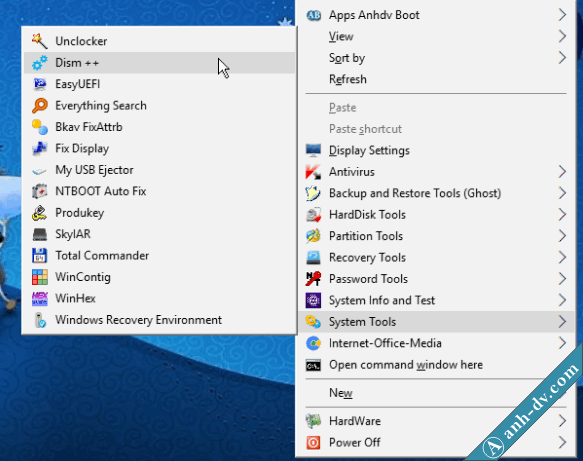Click the System Tools gears icon
This screenshot has height=461, width=583.
[313, 322]
